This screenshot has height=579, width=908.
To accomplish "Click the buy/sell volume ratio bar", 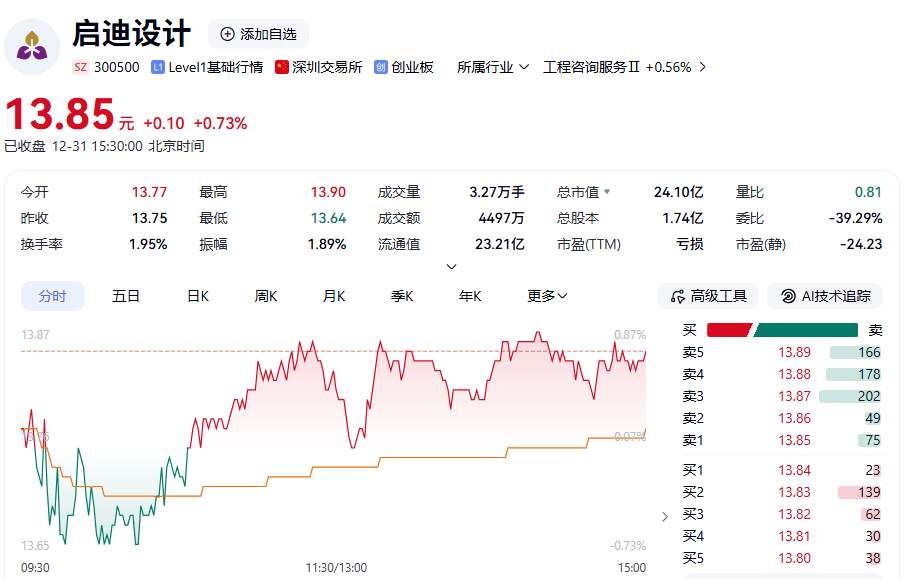I will coord(783,328).
